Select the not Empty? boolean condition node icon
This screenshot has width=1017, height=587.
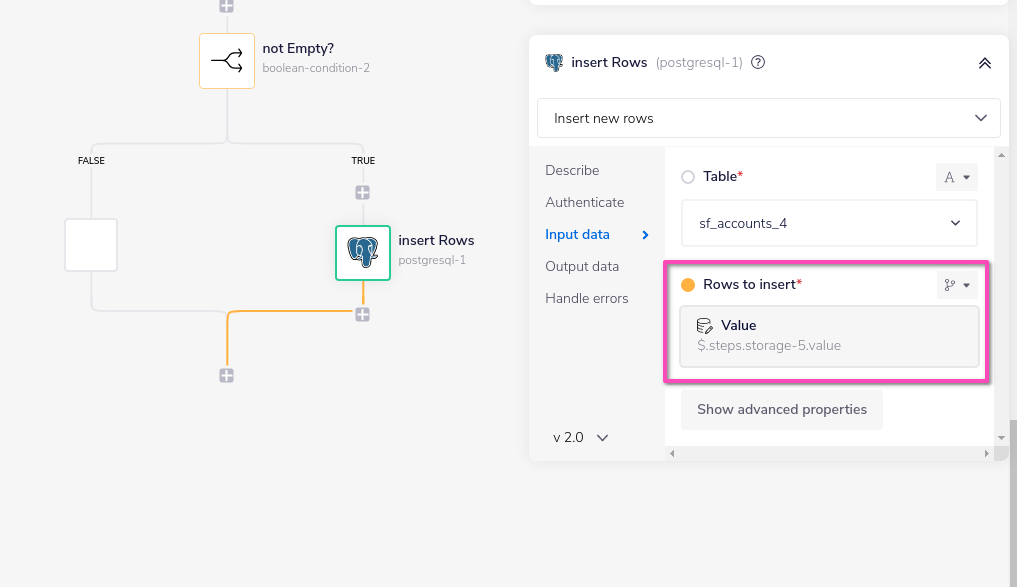tap(226, 61)
